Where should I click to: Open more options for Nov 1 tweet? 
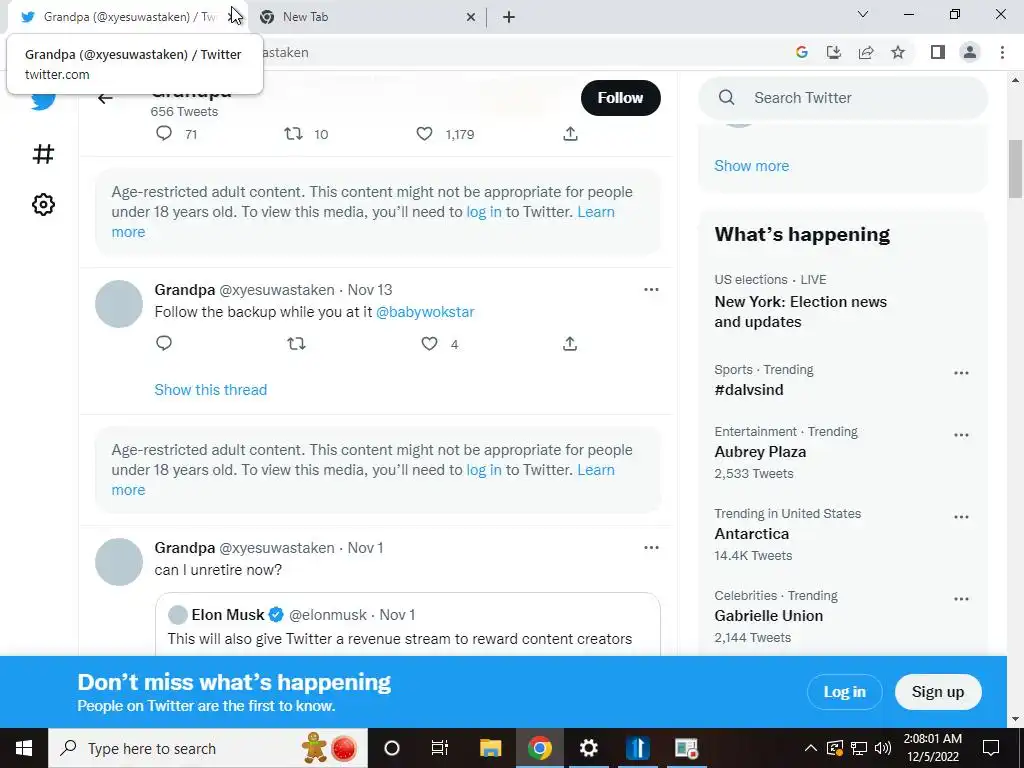[x=651, y=547]
